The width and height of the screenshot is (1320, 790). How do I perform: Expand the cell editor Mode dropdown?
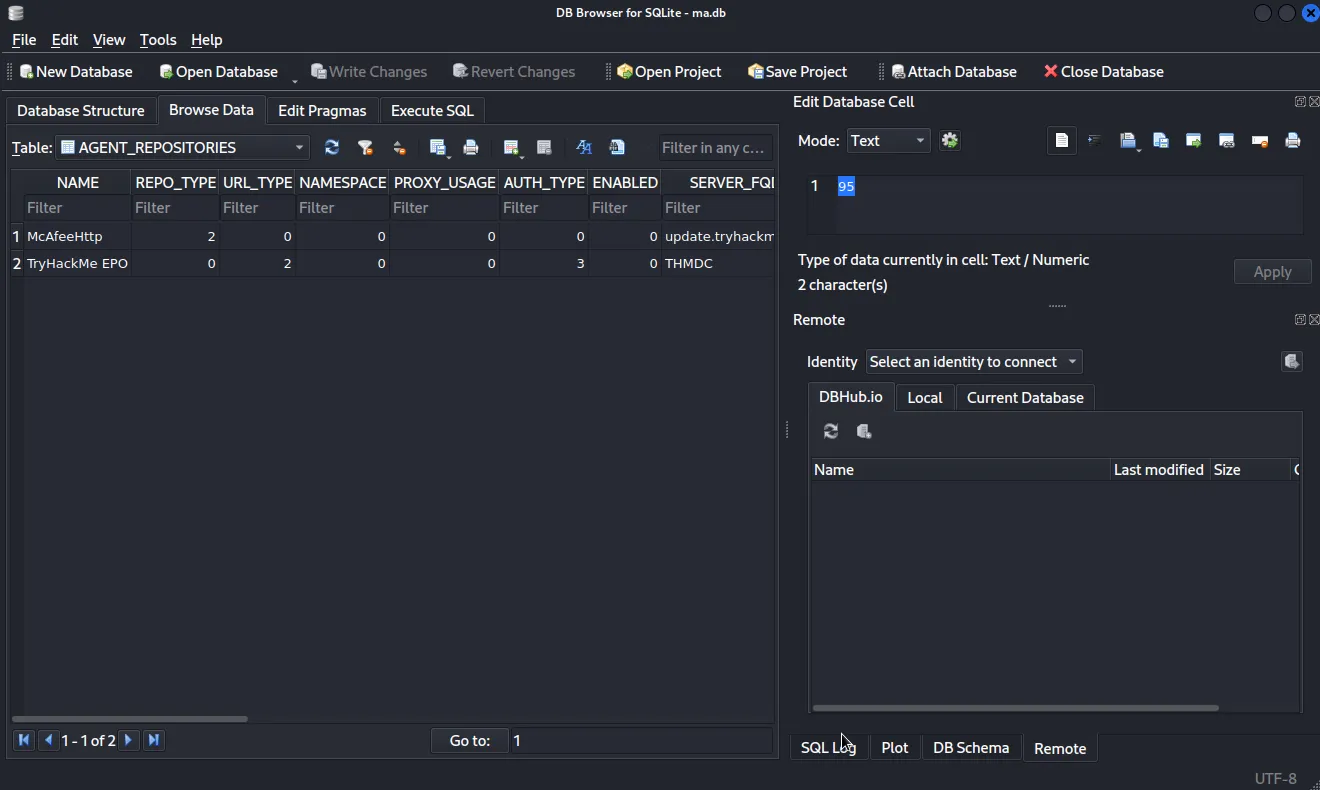tap(888, 141)
